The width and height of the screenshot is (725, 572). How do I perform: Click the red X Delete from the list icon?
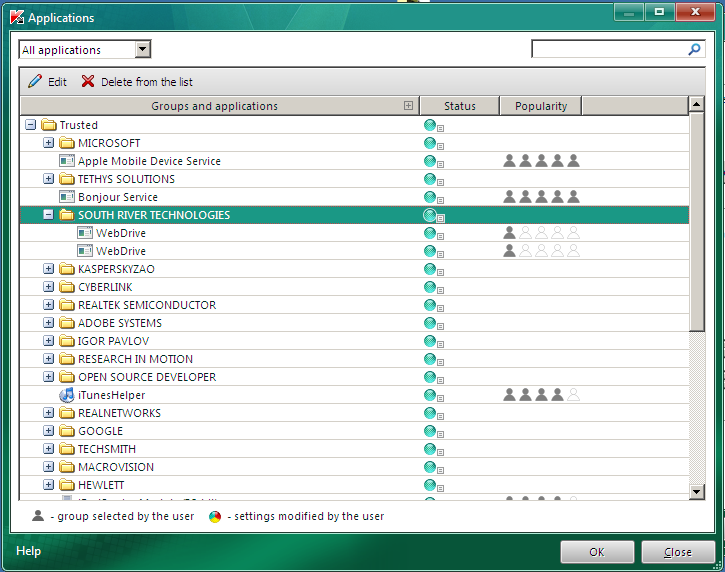88,82
